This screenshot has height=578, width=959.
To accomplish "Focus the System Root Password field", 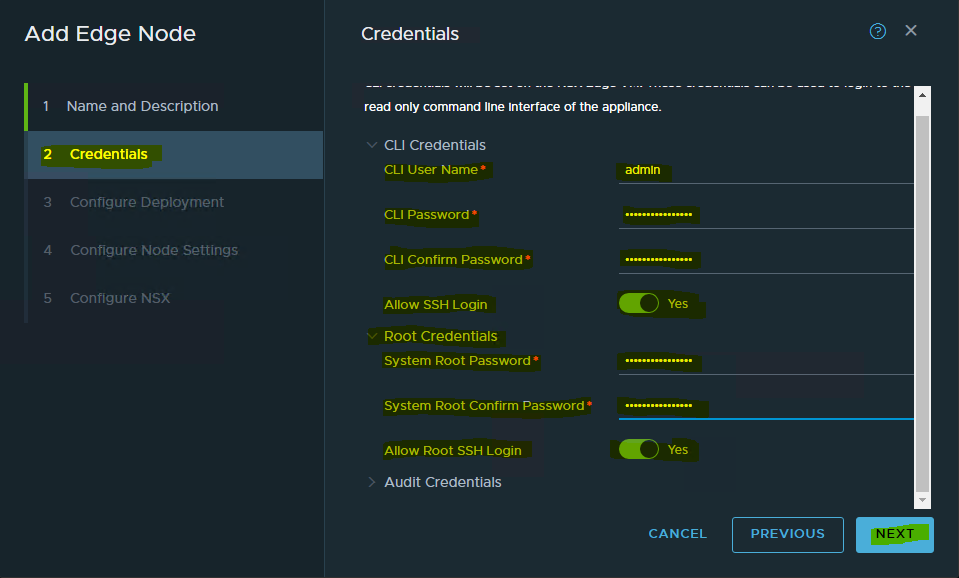I will pos(766,361).
